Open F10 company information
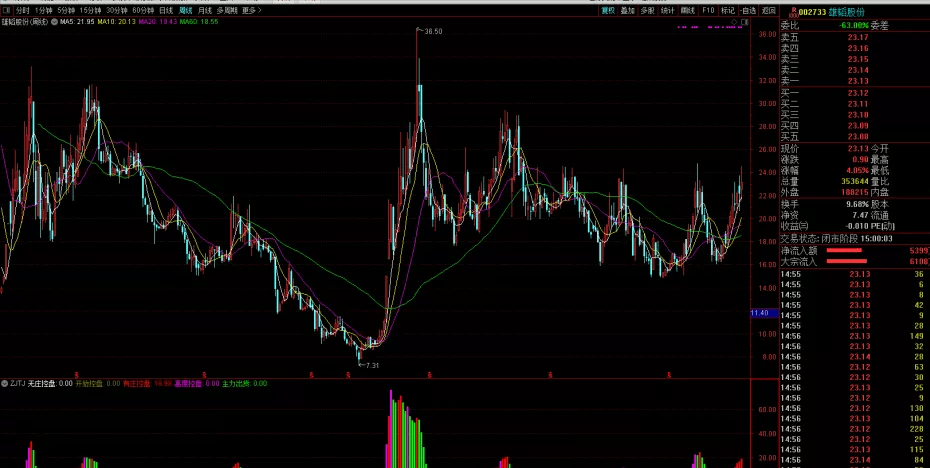The height and width of the screenshot is (468, 930). pyautogui.click(x=708, y=10)
